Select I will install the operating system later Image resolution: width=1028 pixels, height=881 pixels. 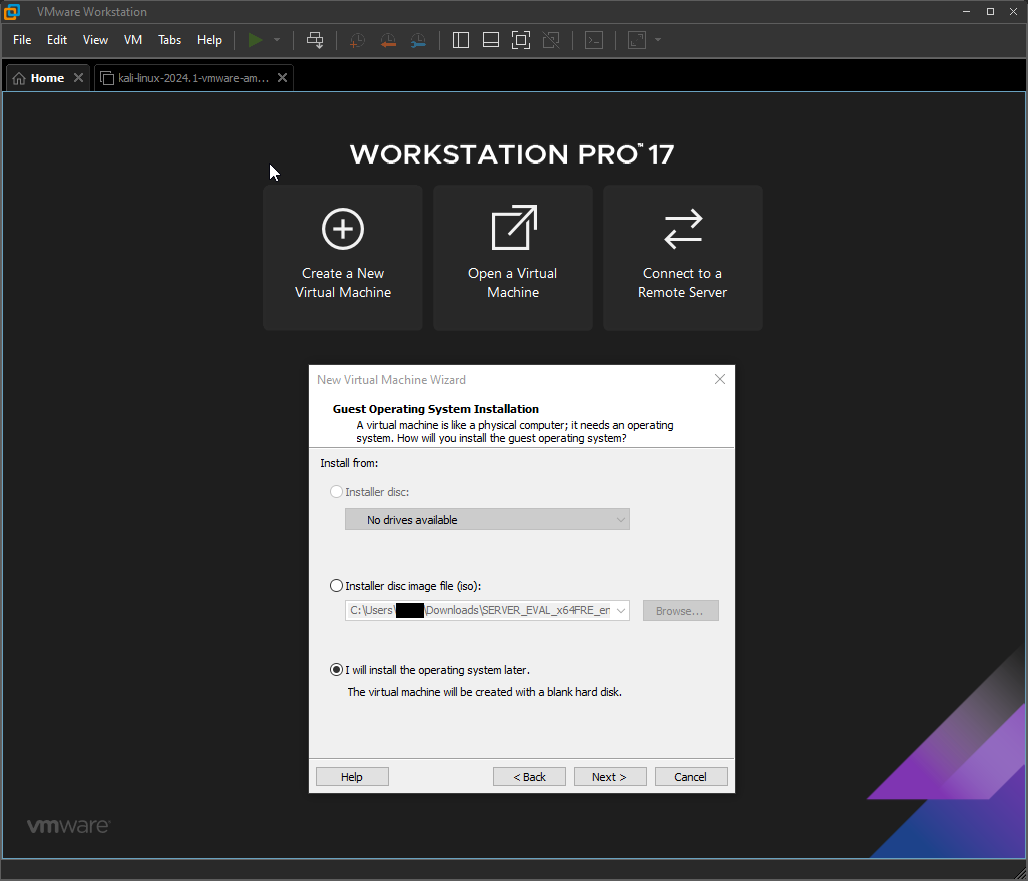point(336,669)
